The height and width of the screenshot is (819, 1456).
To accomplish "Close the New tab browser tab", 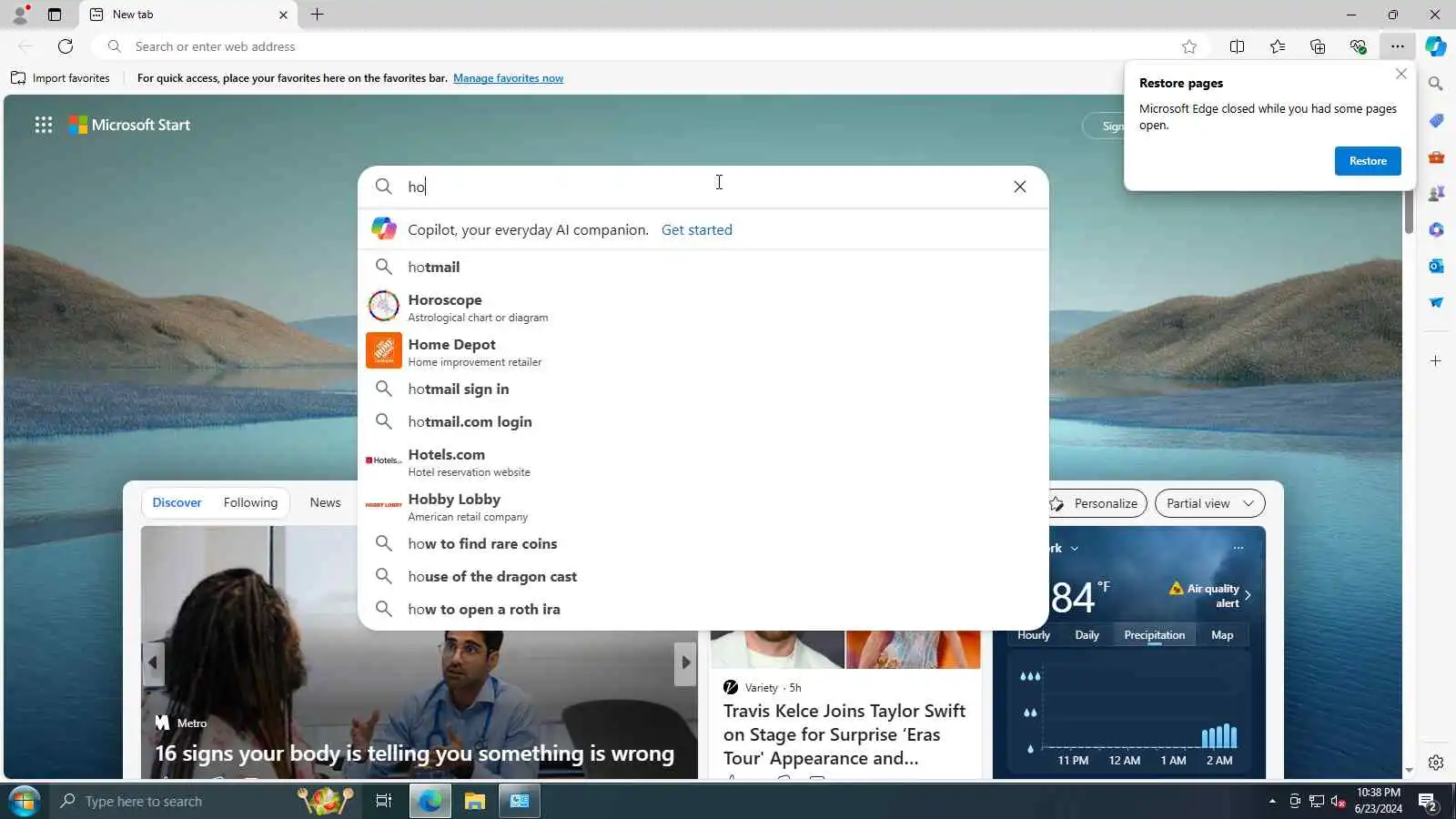I will coord(283,15).
